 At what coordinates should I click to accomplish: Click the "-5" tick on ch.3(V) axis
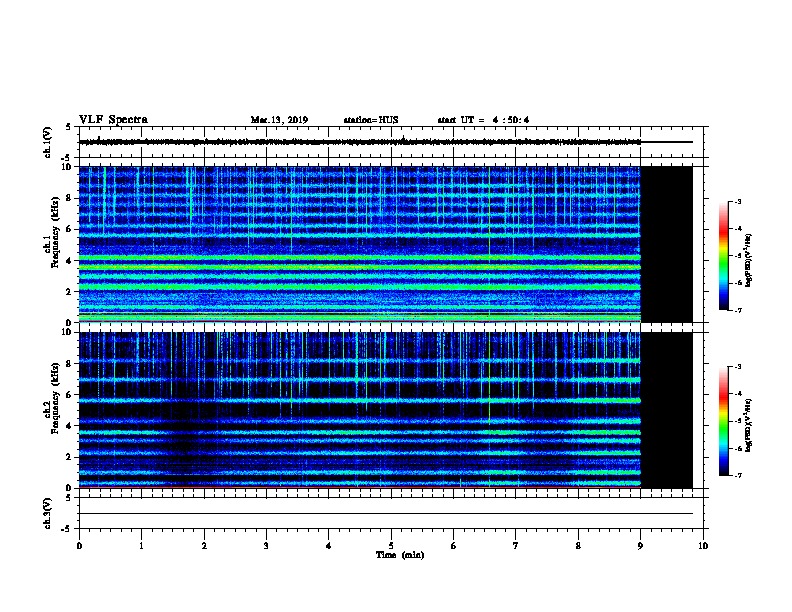(67, 529)
